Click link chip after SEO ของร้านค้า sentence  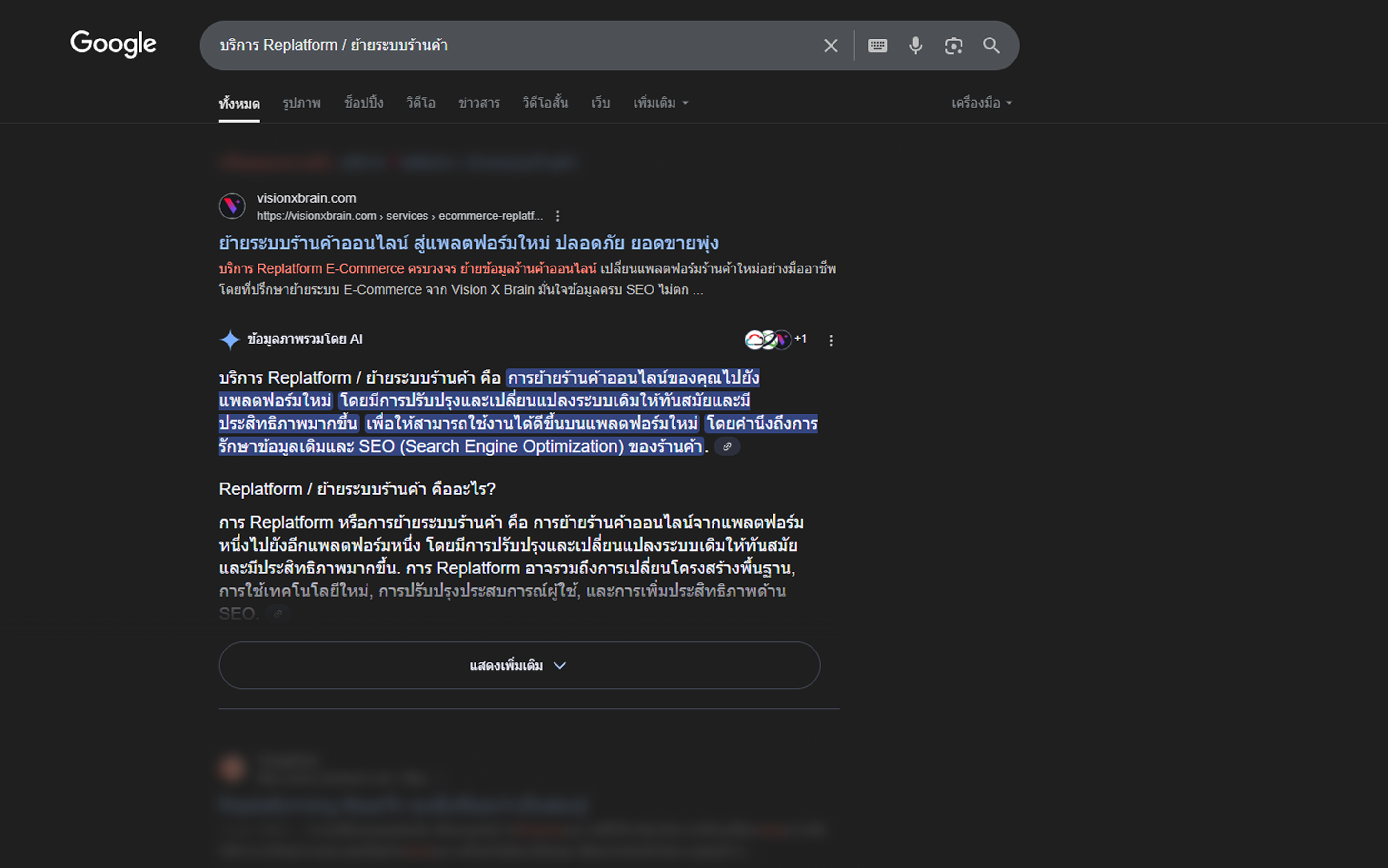pos(727,447)
